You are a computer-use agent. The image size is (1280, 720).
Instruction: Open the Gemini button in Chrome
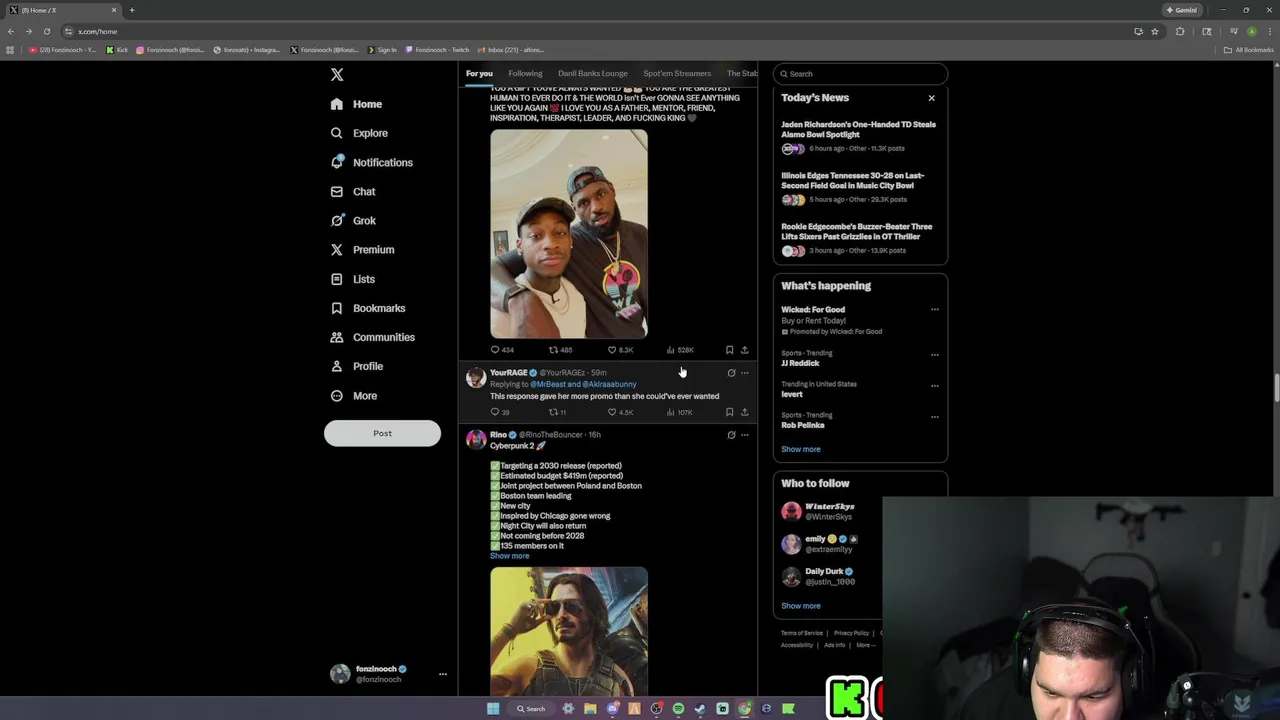click(x=1181, y=10)
